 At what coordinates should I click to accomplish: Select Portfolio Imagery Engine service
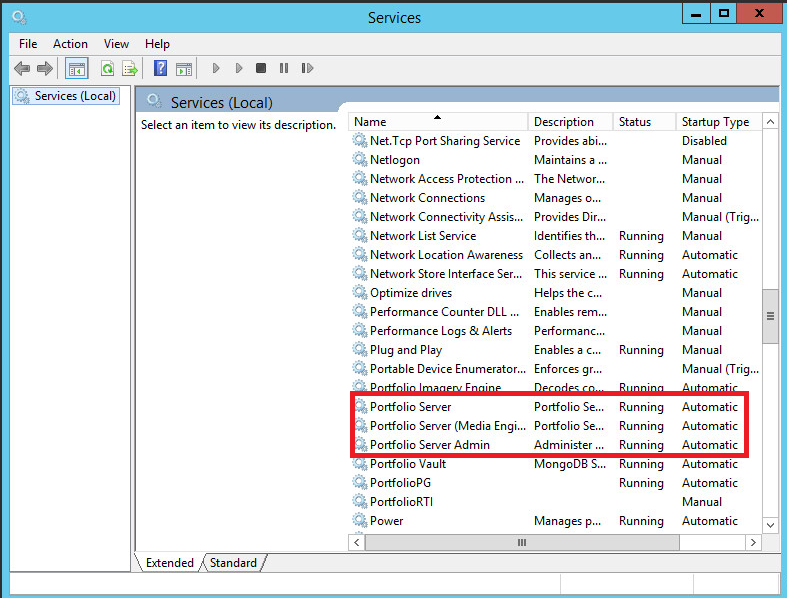click(x=435, y=387)
